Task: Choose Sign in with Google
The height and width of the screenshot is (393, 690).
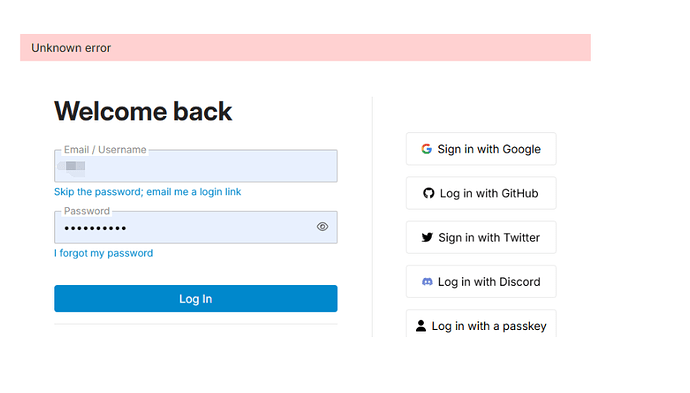Action: point(481,149)
